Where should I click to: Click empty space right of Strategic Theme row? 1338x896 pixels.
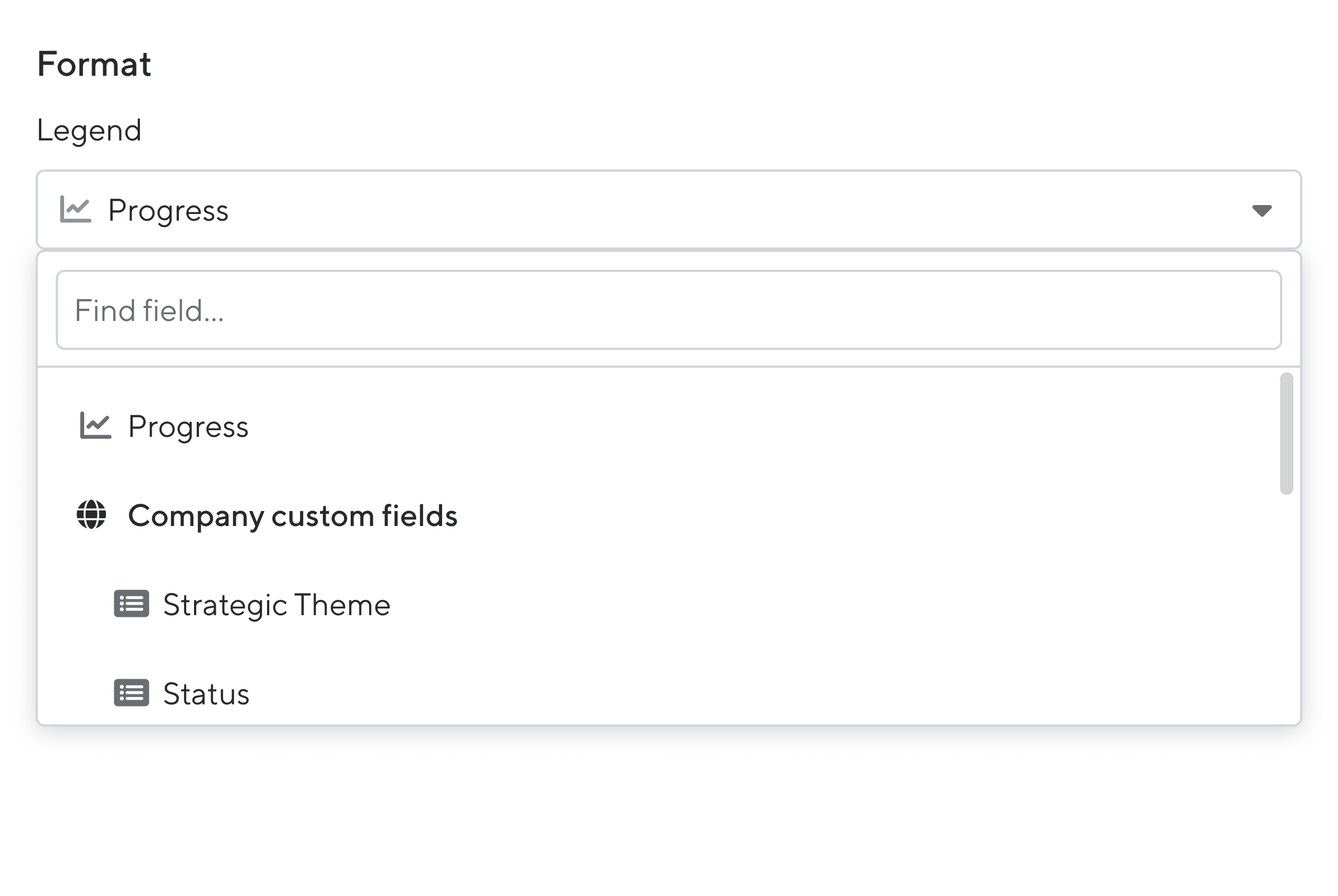coord(800,605)
